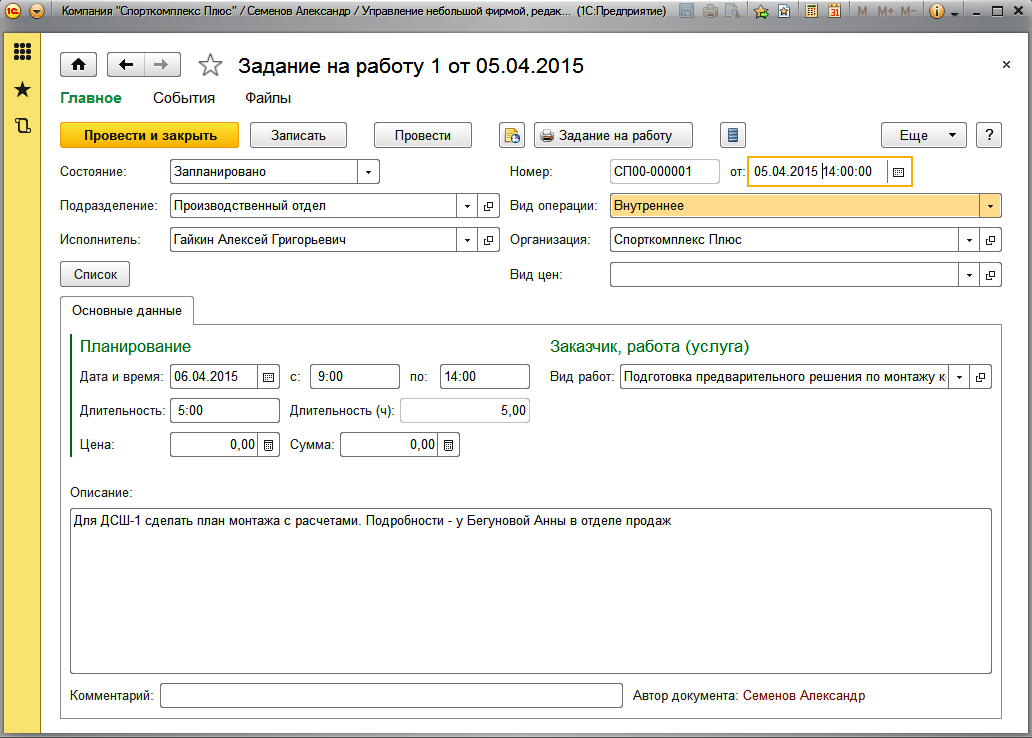Screen dimensions: 1032x738
Task: Expand the Состояние dropdown
Action: pos(369,172)
